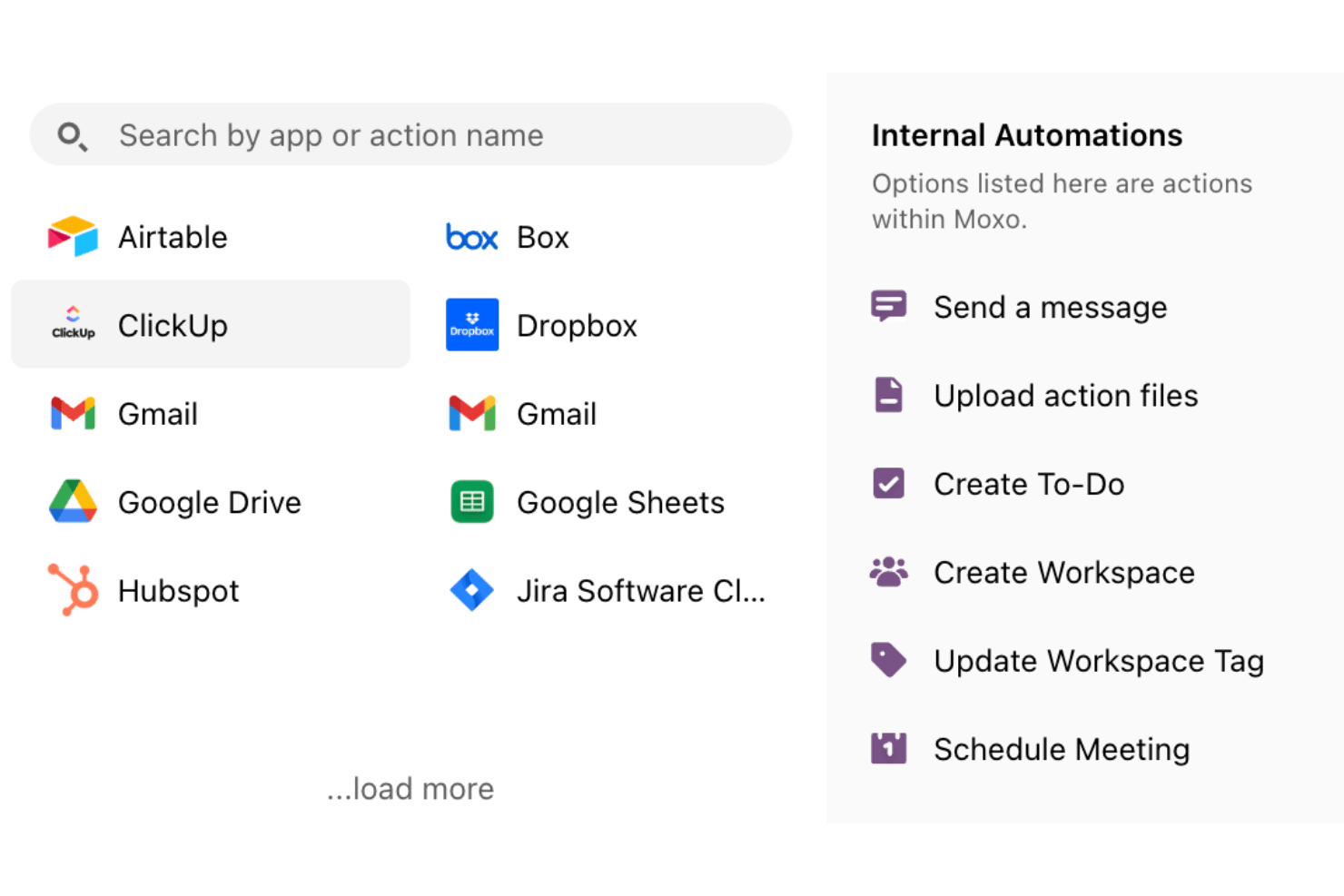The image size is (1344, 896).
Task: Open the Google Sheets green icon
Action: click(472, 502)
